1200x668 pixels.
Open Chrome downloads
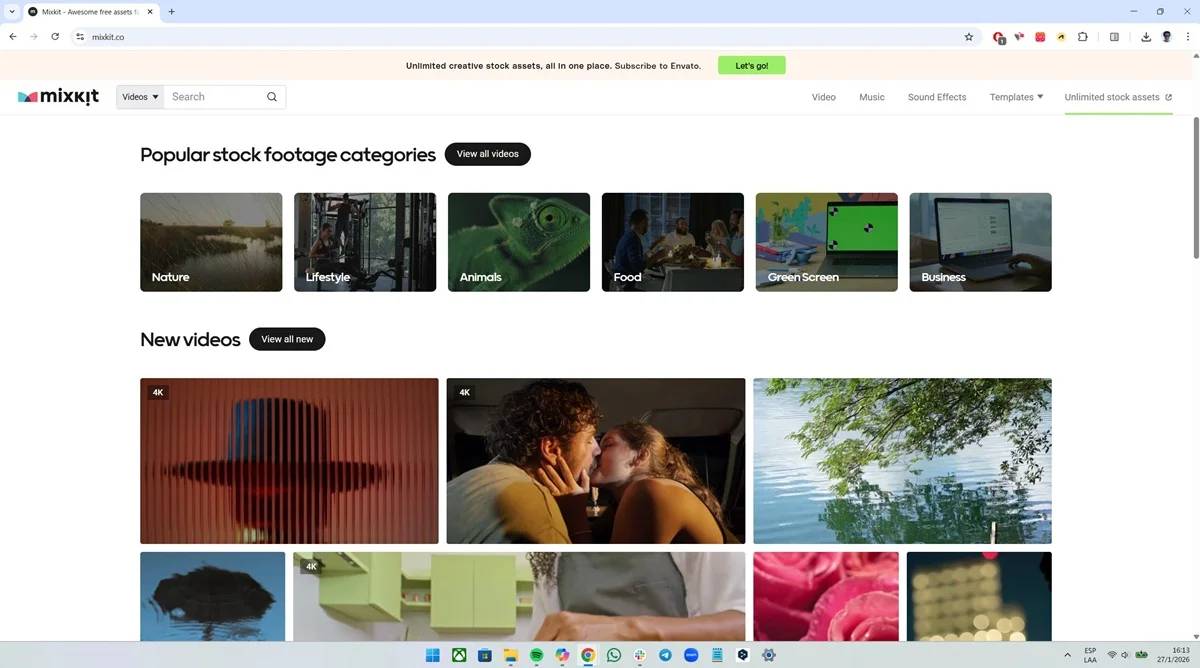click(1146, 37)
